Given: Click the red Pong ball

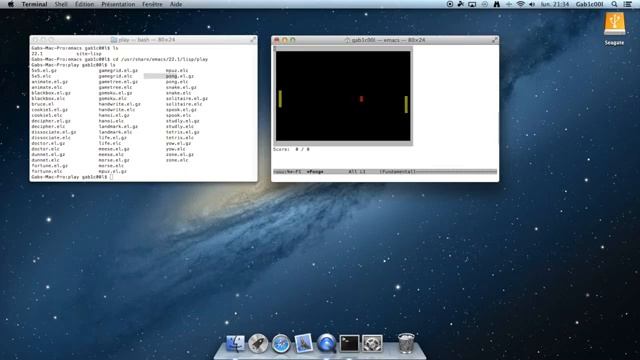Looking at the screenshot, I should coord(361,99).
